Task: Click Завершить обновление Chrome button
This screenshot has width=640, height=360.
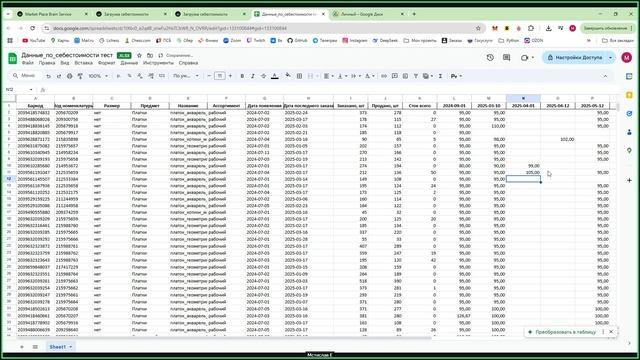Action: pos(607,28)
